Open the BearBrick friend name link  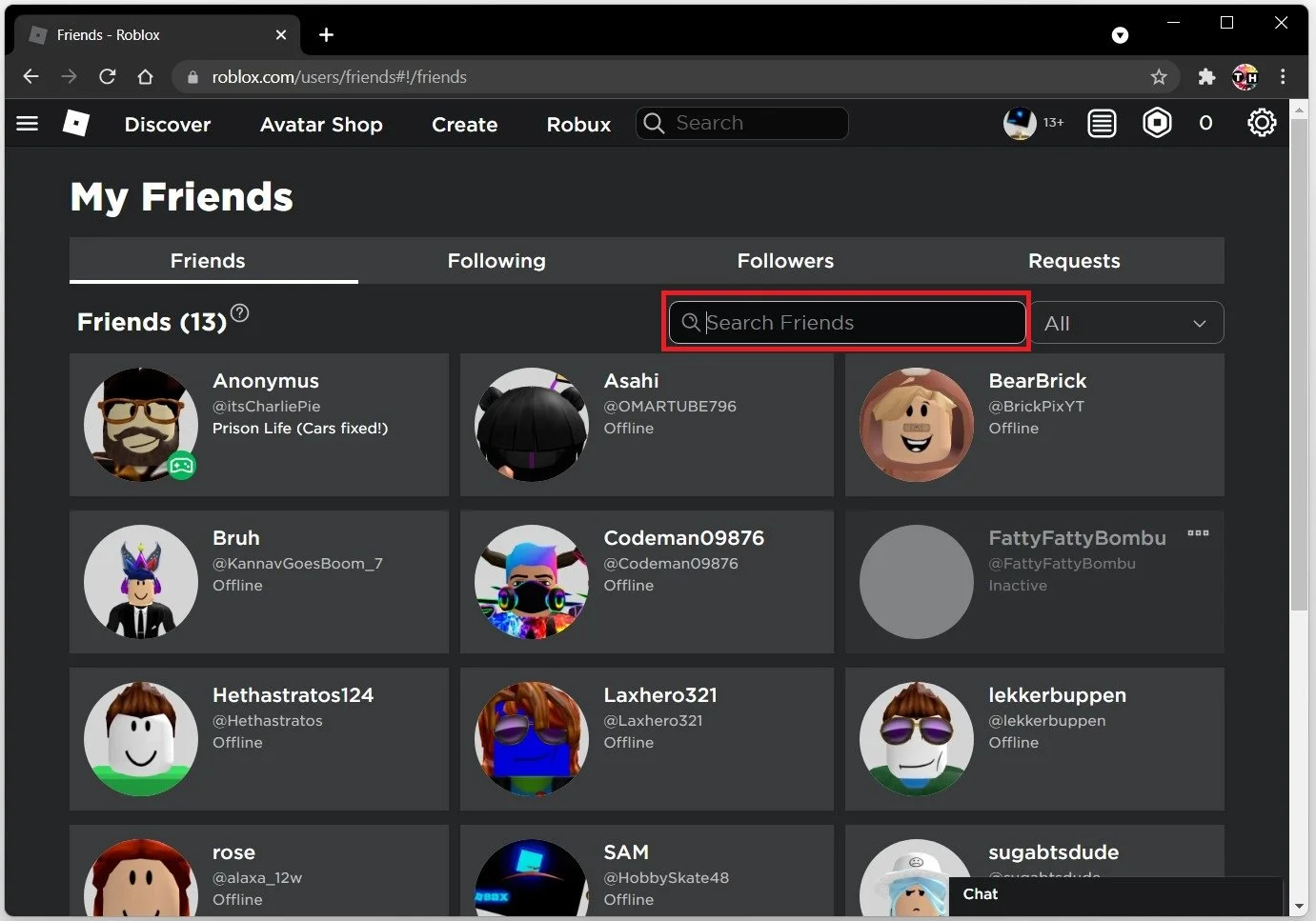point(1037,381)
